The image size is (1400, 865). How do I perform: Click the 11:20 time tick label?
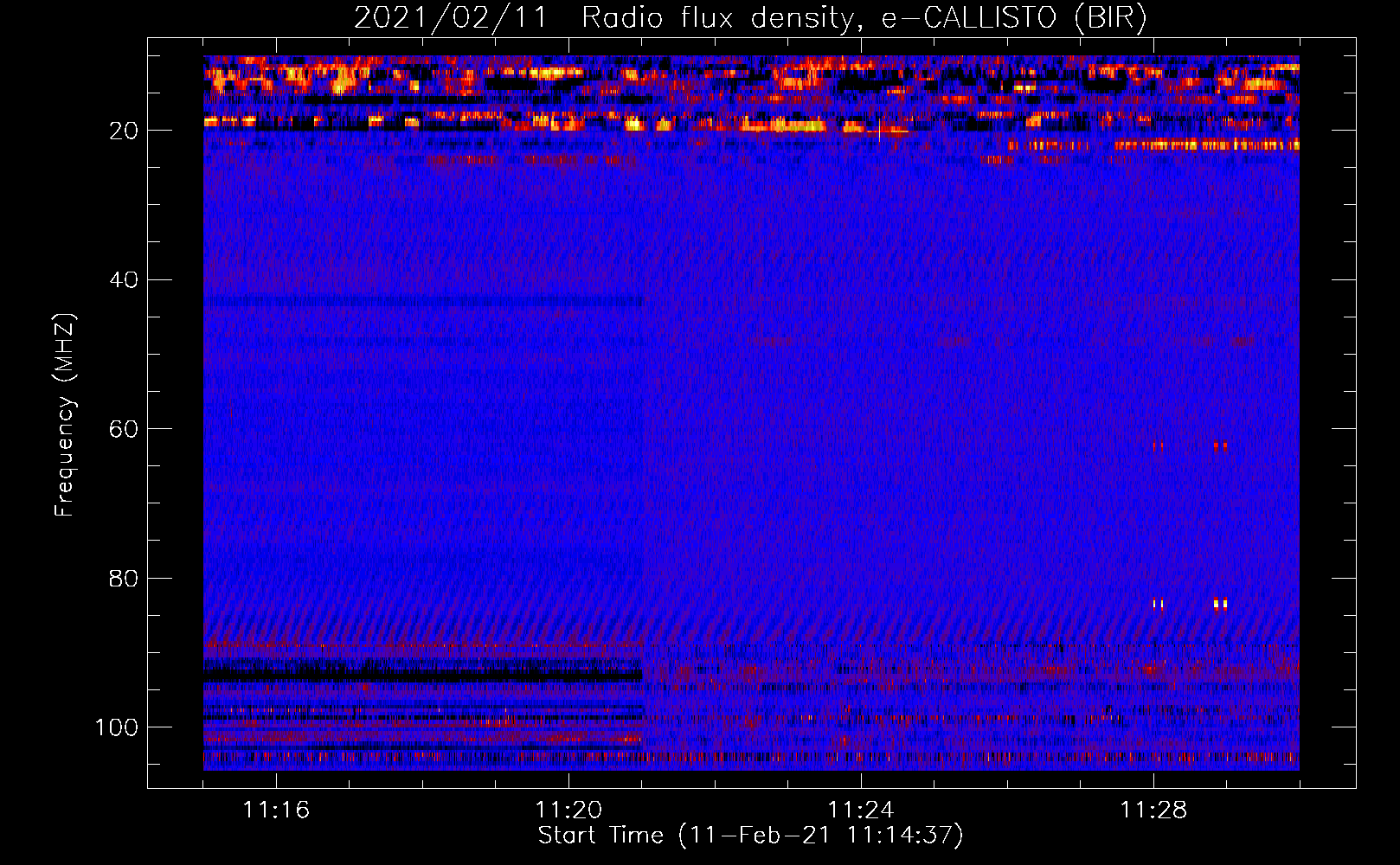(568, 811)
